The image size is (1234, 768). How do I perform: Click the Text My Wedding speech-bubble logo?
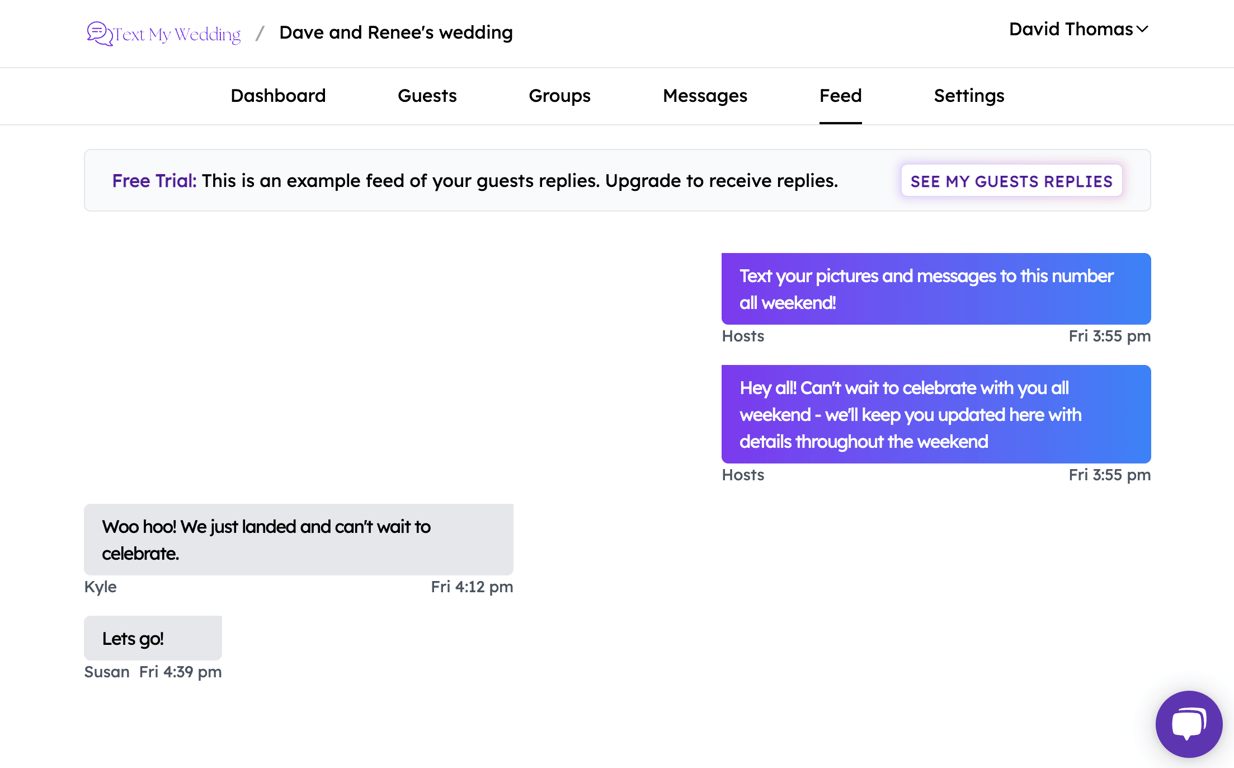[x=98, y=33]
